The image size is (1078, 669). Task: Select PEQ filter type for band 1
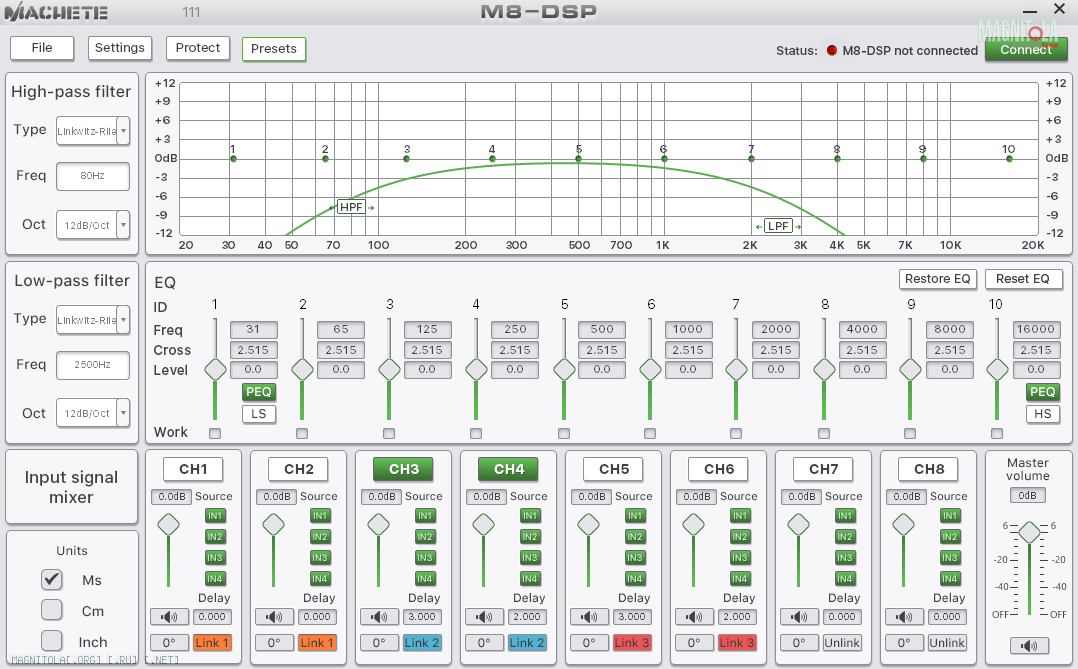pyautogui.click(x=258, y=392)
